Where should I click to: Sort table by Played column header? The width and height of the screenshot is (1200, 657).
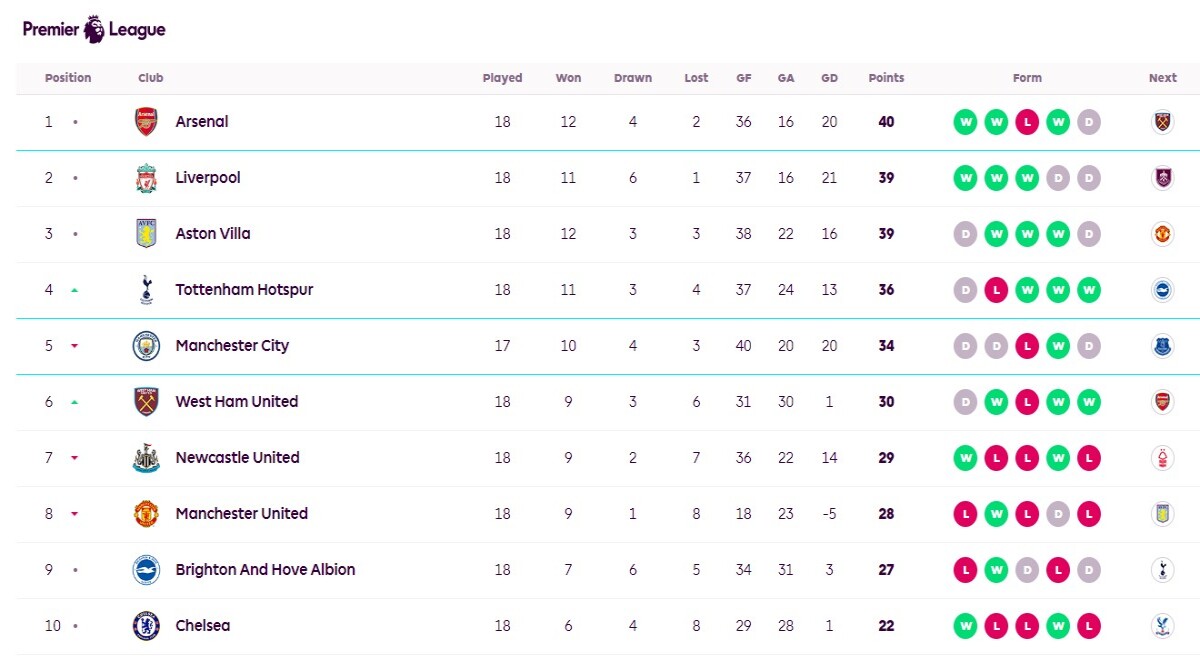point(502,78)
